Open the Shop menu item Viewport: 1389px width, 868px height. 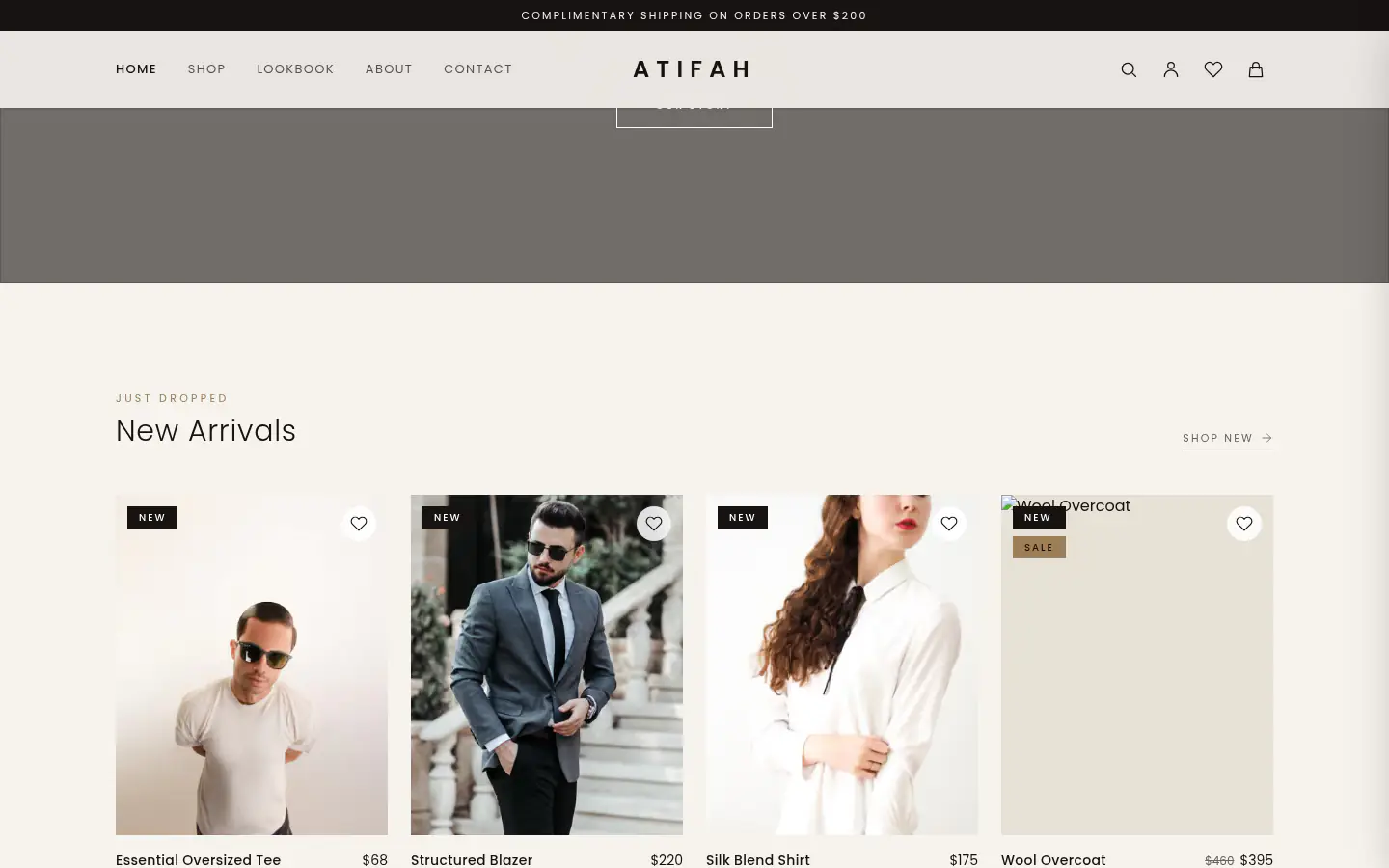(x=206, y=69)
